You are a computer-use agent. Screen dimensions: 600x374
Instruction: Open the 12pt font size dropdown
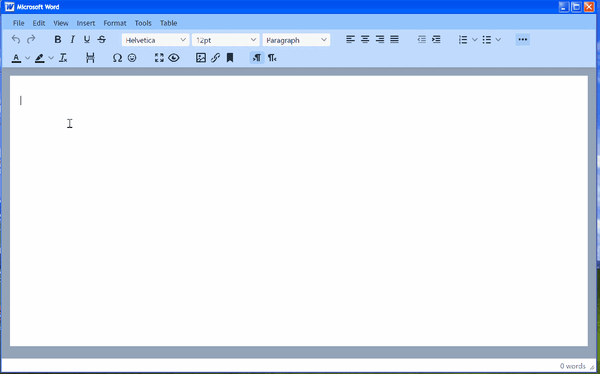[226, 40]
